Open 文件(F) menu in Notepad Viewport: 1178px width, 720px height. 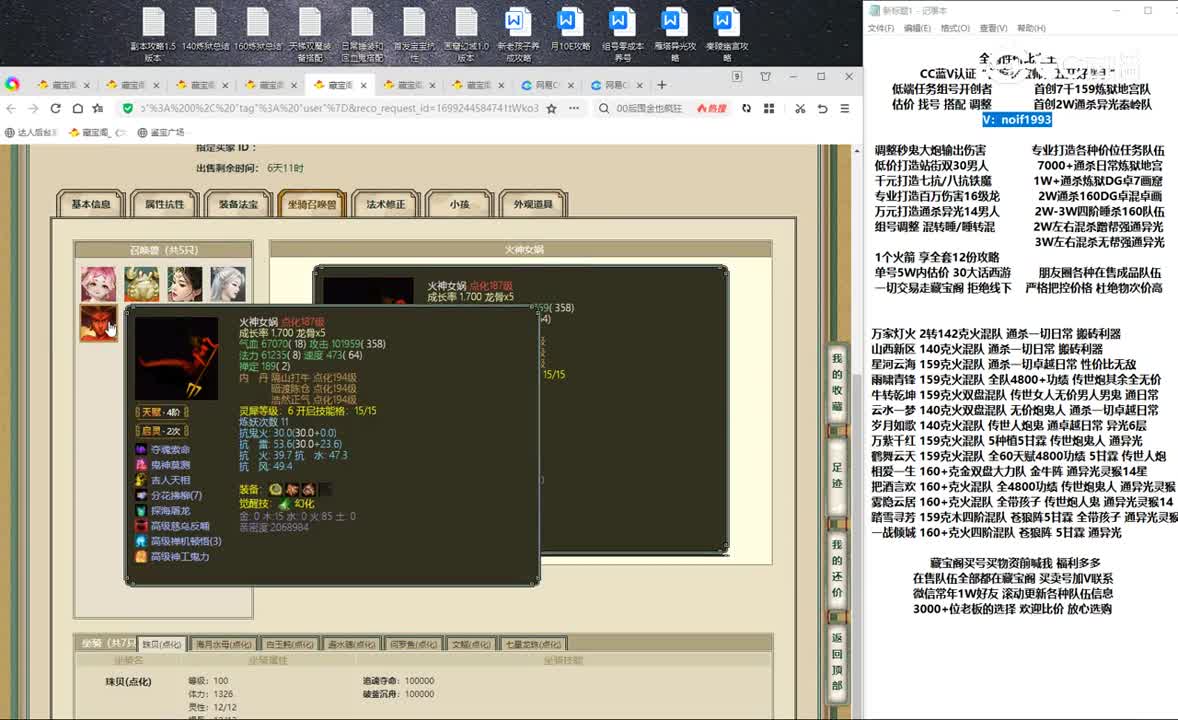881,28
